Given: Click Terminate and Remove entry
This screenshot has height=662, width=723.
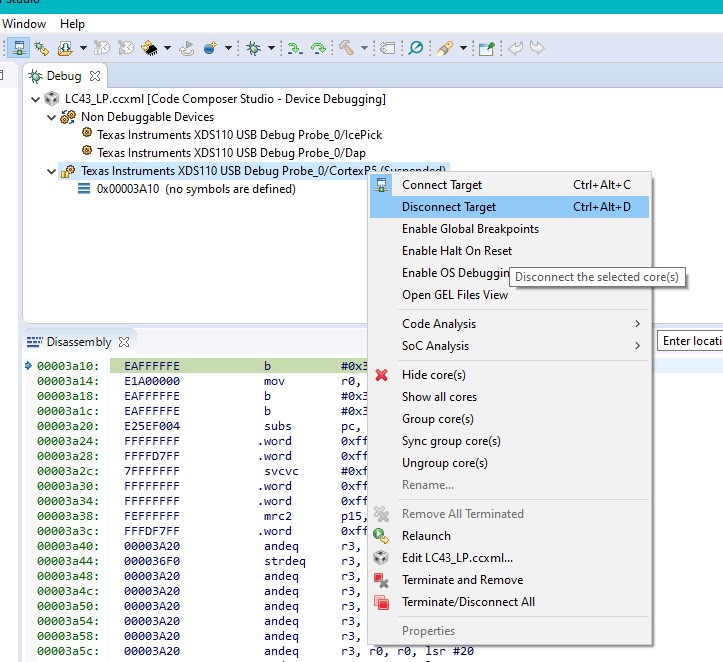Looking at the screenshot, I should (x=510, y=580).
